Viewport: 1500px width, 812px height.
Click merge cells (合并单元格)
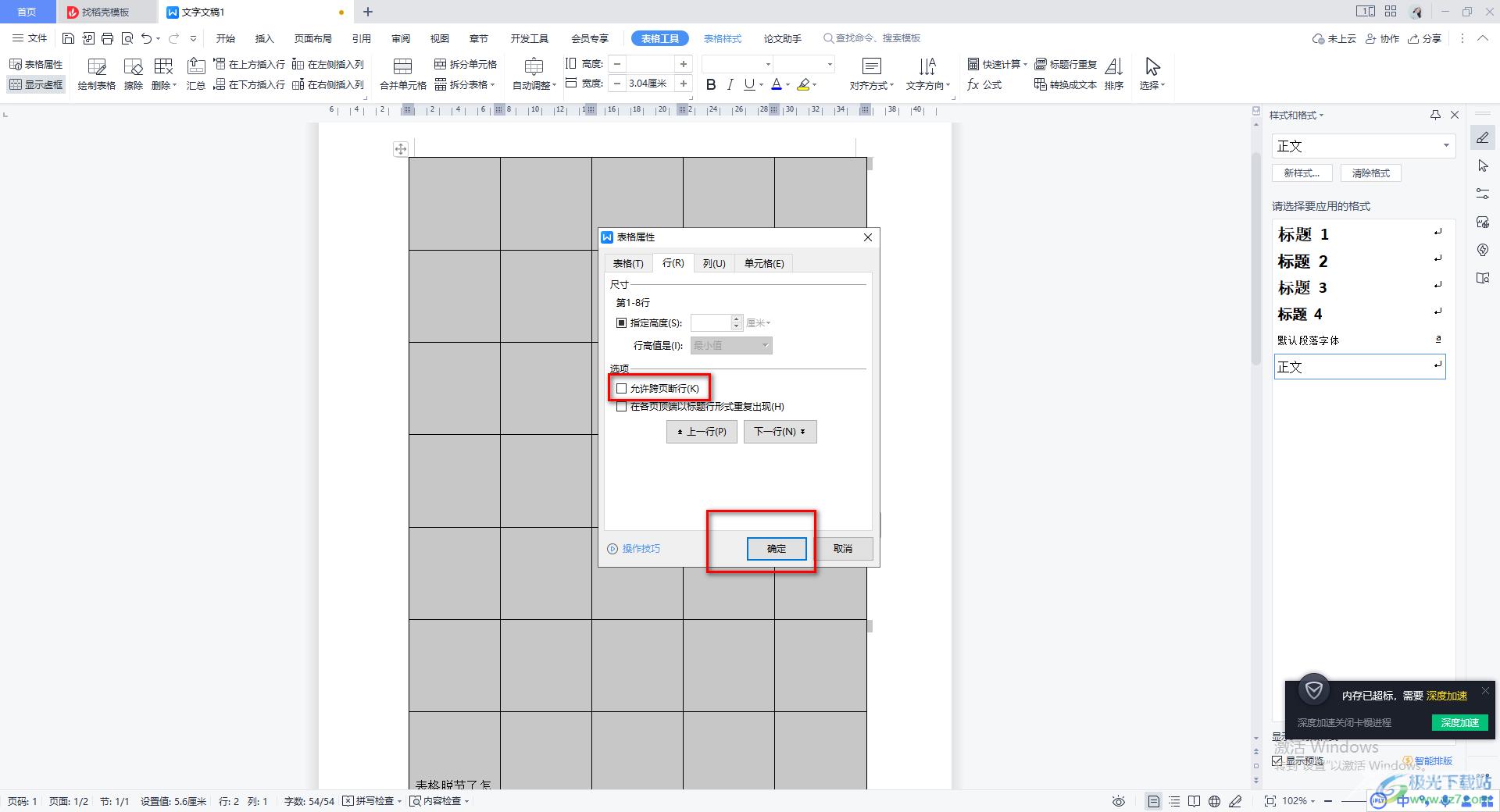403,74
